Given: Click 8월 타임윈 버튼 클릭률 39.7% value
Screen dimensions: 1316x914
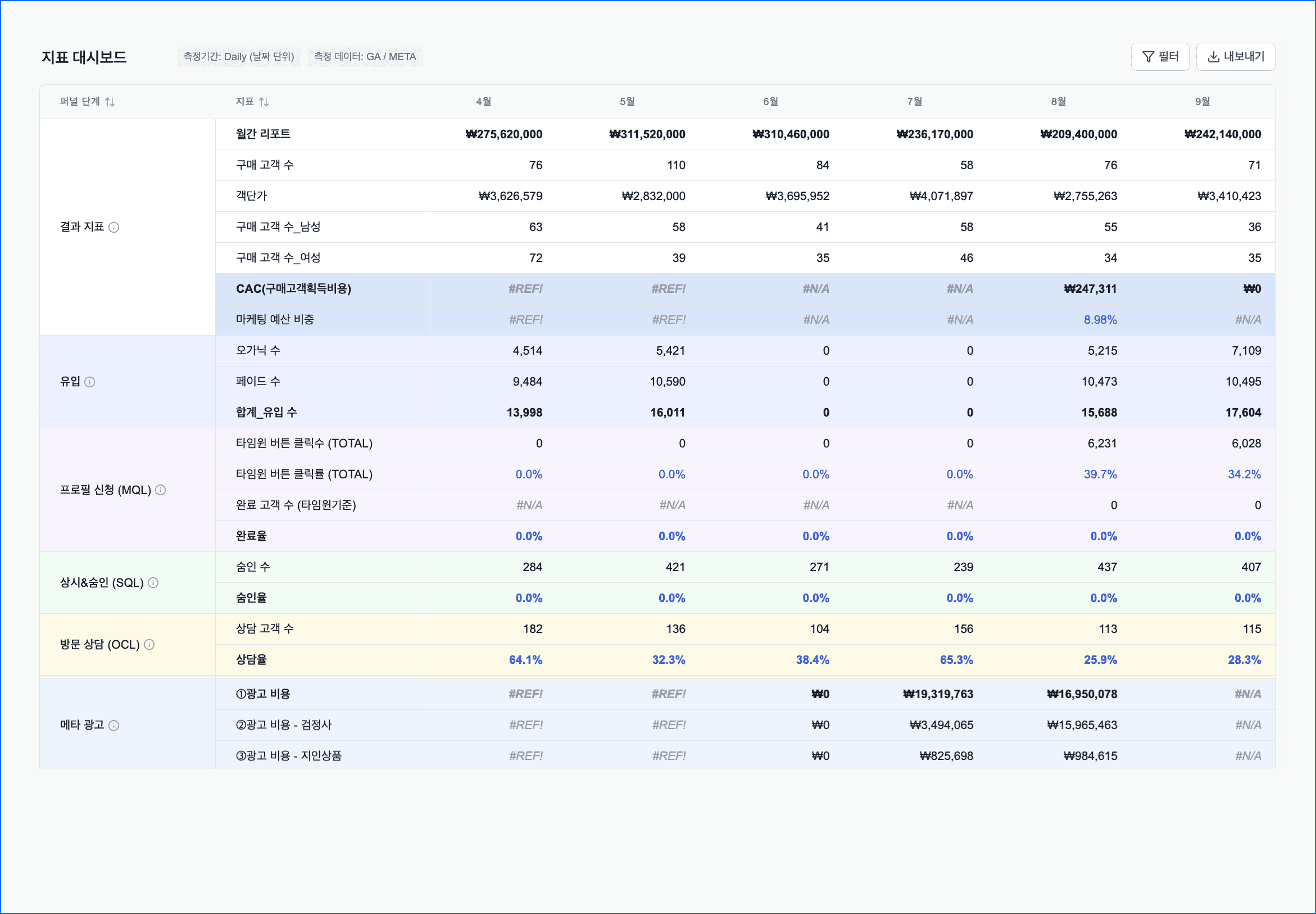Looking at the screenshot, I should (x=1100, y=474).
